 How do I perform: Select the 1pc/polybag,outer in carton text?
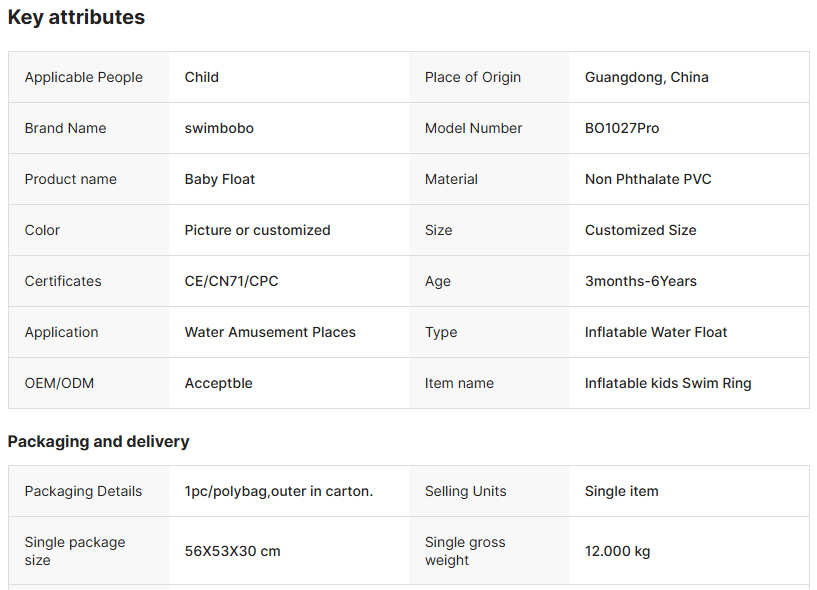tap(278, 491)
